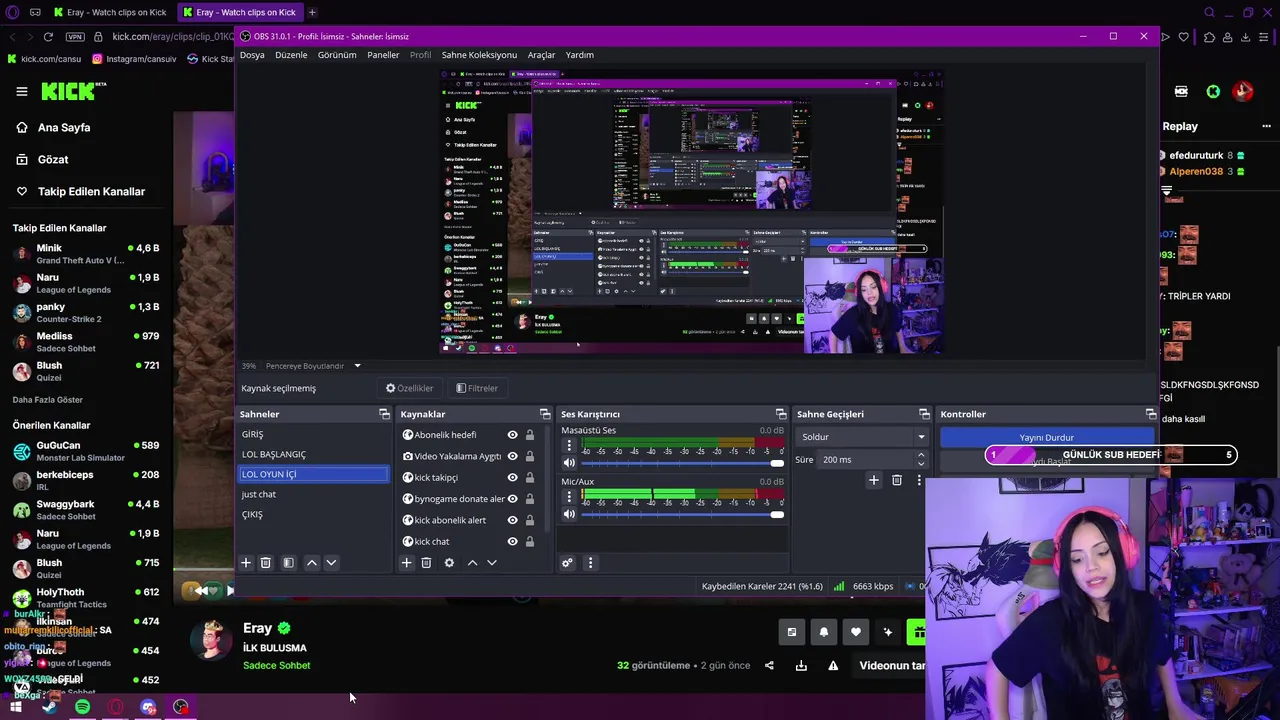Move the selected scene up
1280x720 pixels.
point(312,563)
